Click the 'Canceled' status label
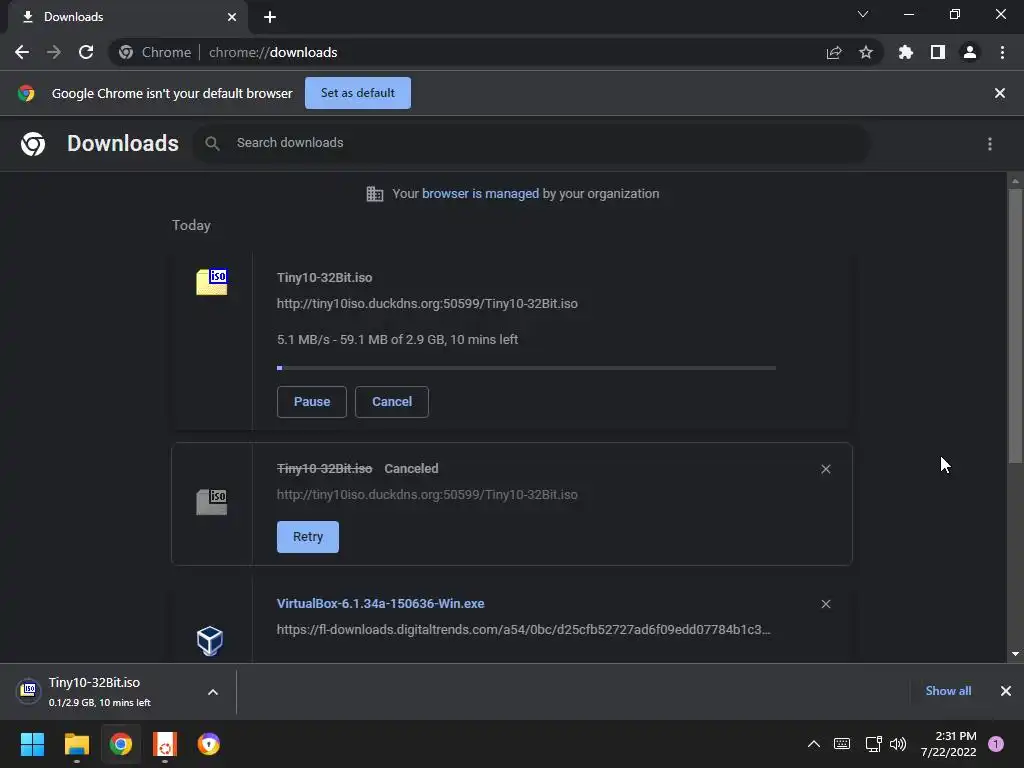The height and width of the screenshot is (768, 1024). click(x=411, y=468)
